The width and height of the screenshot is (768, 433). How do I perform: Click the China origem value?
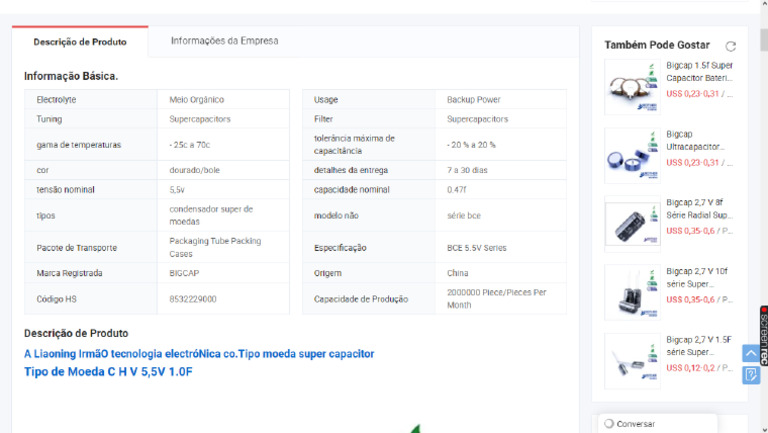457,273
